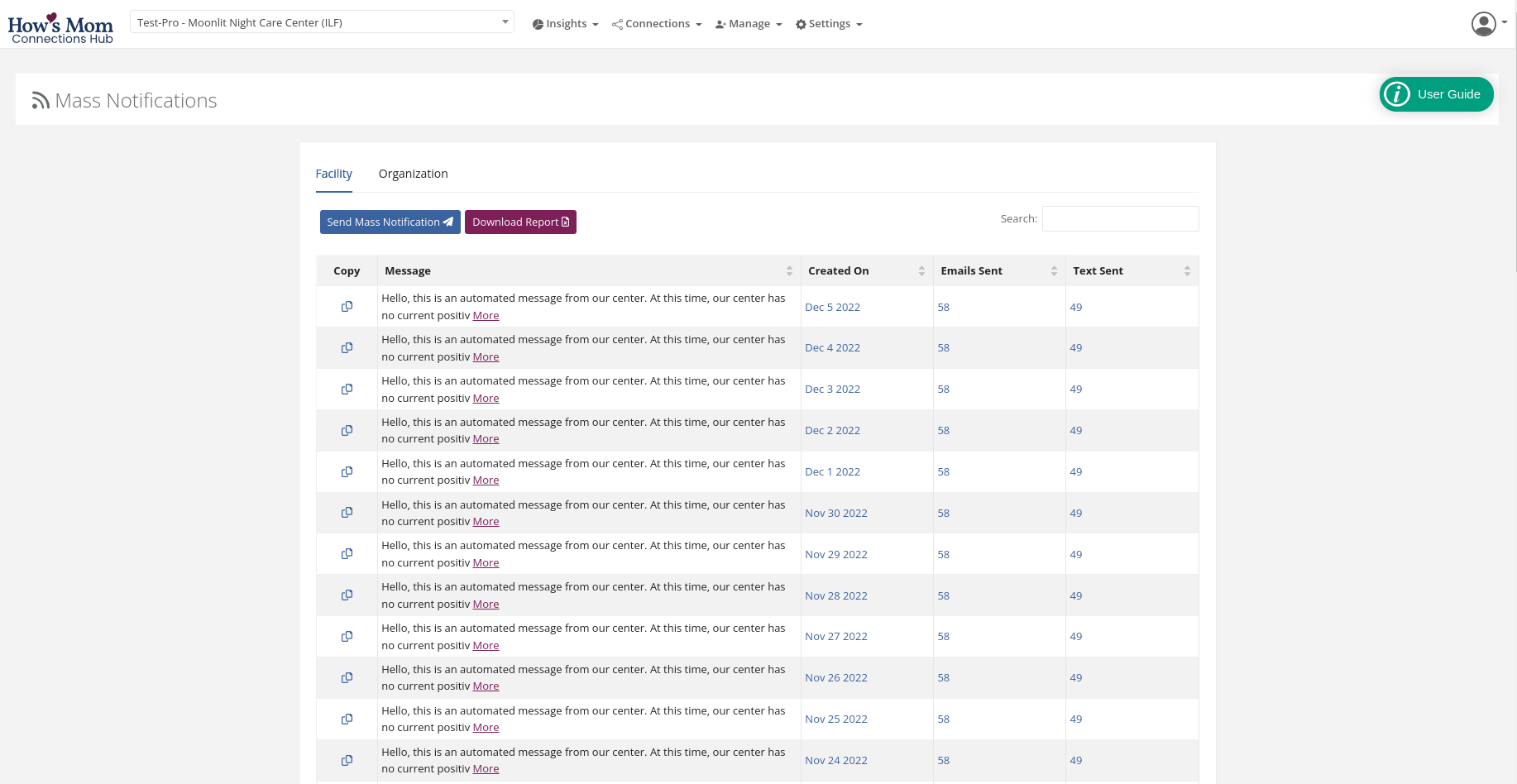Expand the Connections menu
Screen dimensions: 1517x784
coord(657,24)
